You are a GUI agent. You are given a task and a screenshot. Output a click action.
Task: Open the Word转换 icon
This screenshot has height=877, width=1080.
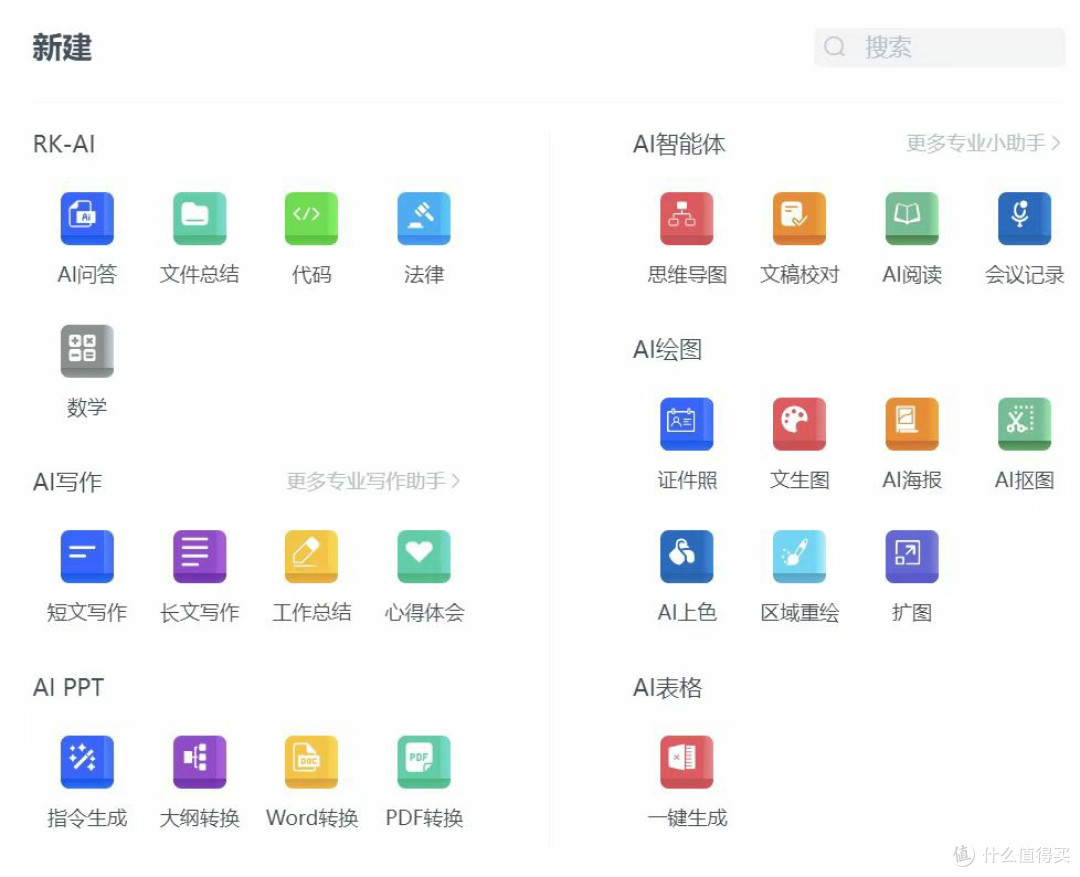(x=311, y=762)
